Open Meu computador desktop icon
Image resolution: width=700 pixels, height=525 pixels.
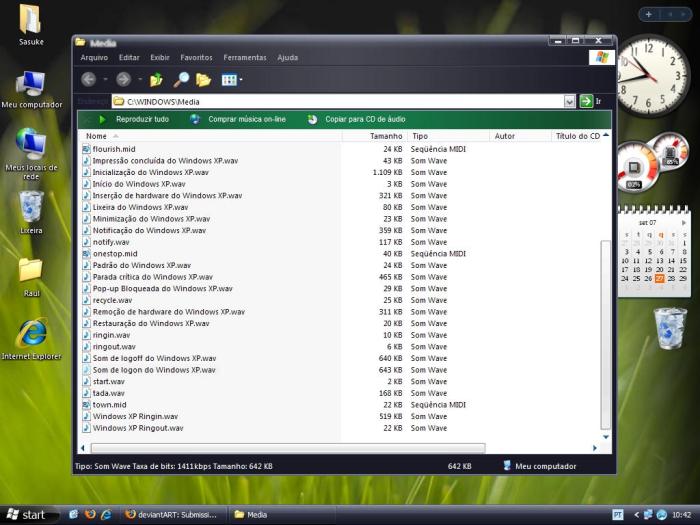32,89
